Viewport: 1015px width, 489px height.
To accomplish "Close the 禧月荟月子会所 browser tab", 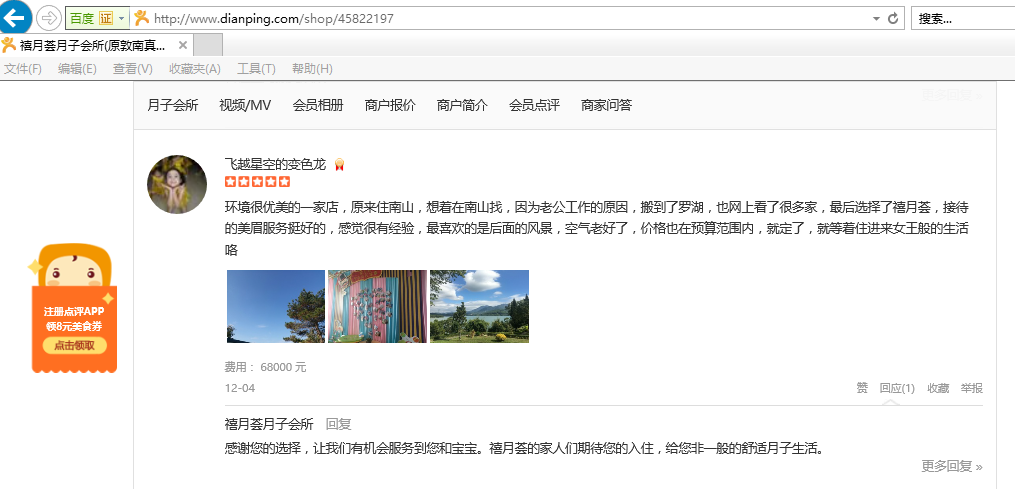I will (x=182, y=45).
